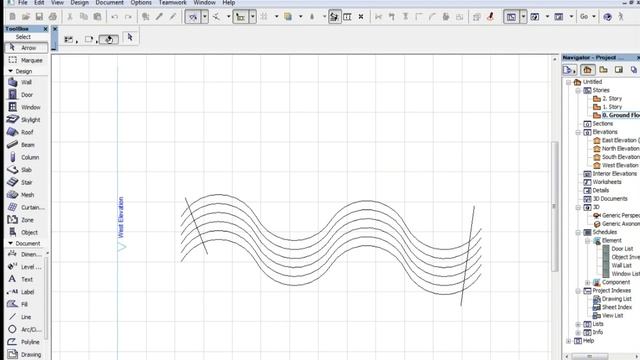640x360 pixels.
Task: Activate the Level Dimension tool
Action: [x=25, y=267]
